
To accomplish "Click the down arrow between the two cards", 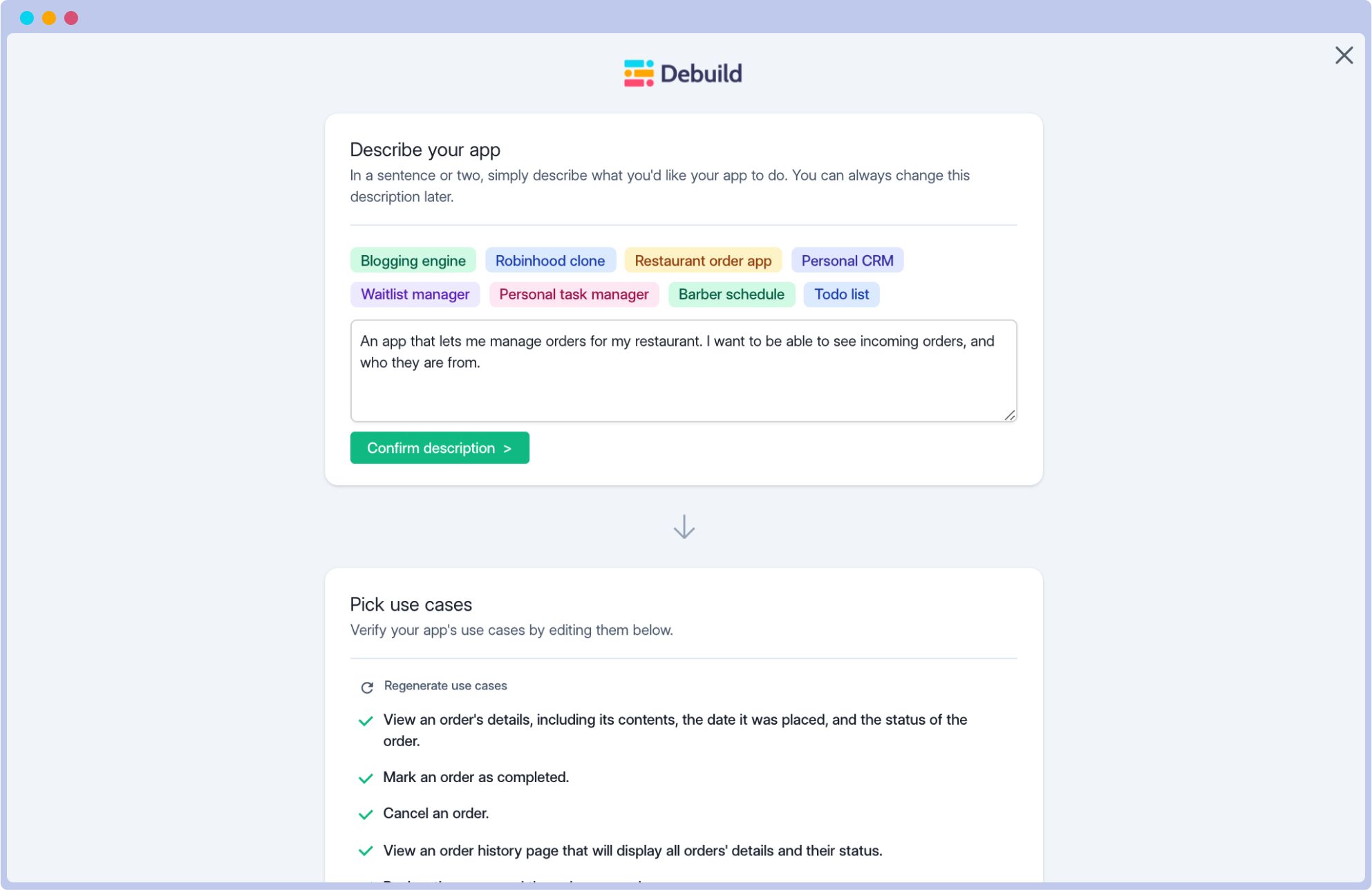I will point(683,527).
